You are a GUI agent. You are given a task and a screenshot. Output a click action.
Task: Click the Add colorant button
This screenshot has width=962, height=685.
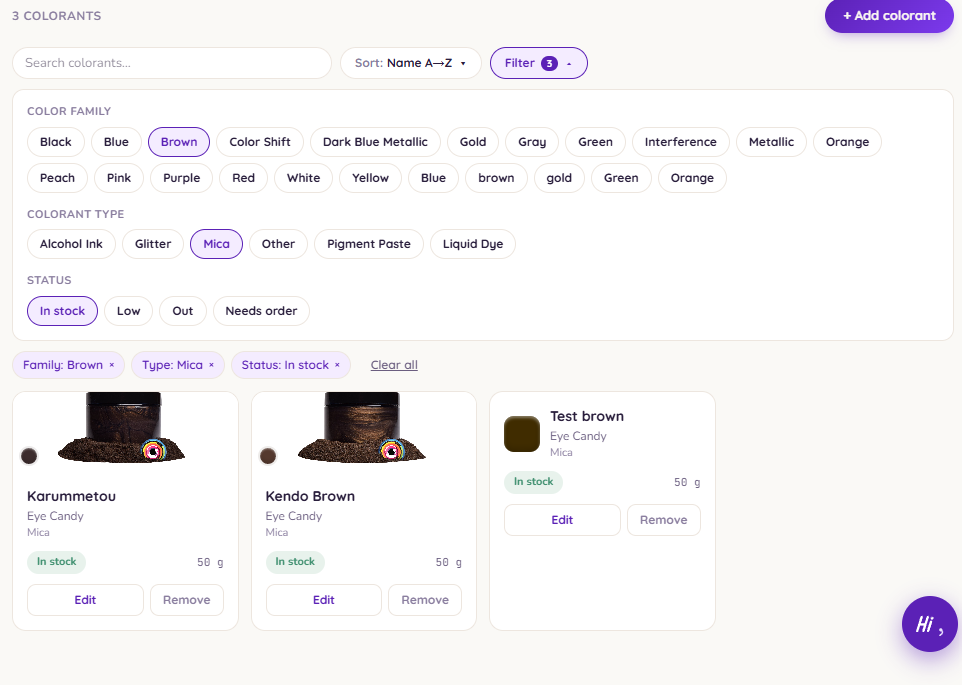(x=889, y=16)
